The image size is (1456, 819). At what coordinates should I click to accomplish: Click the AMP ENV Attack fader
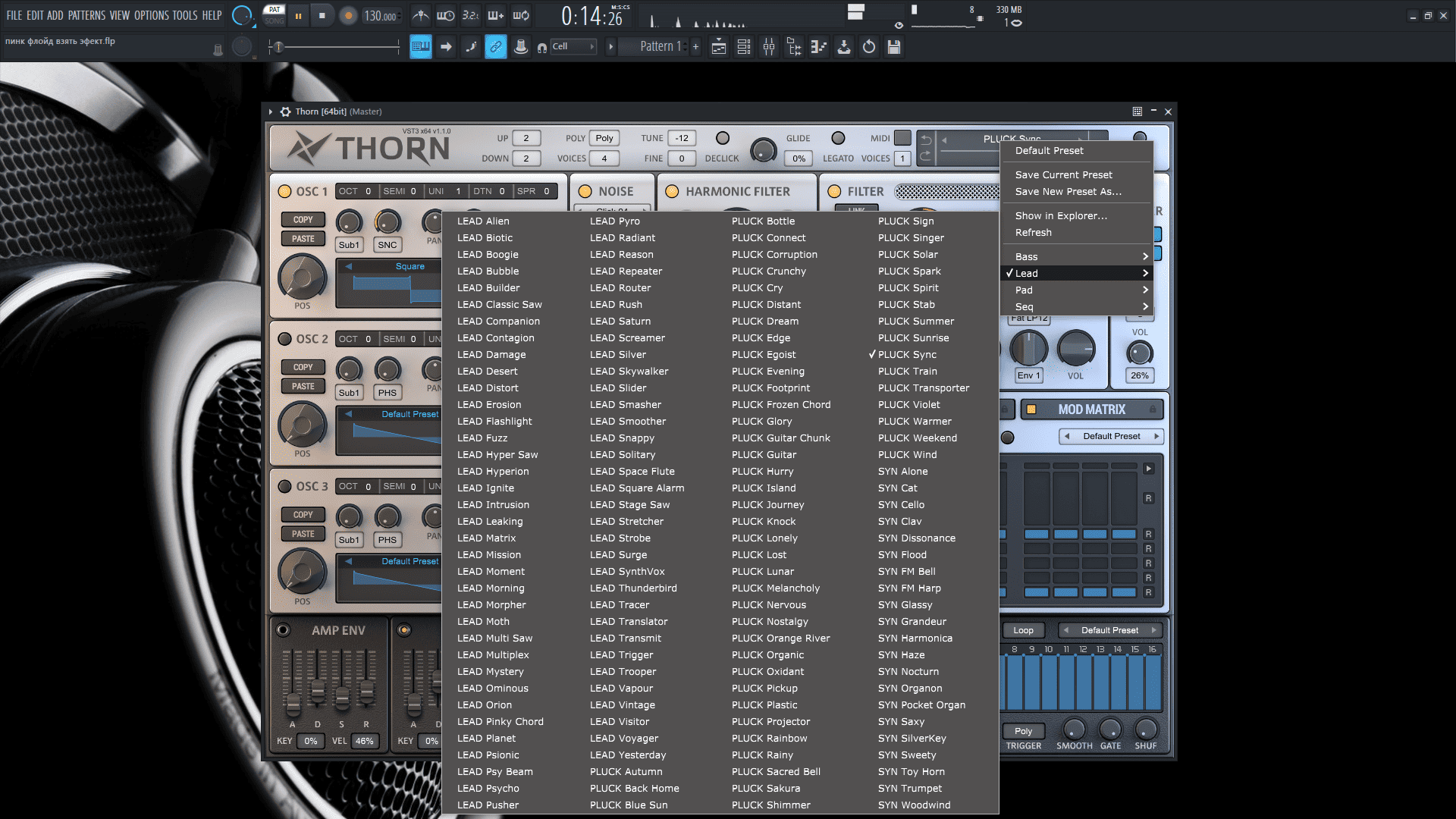tap(293, 704)
